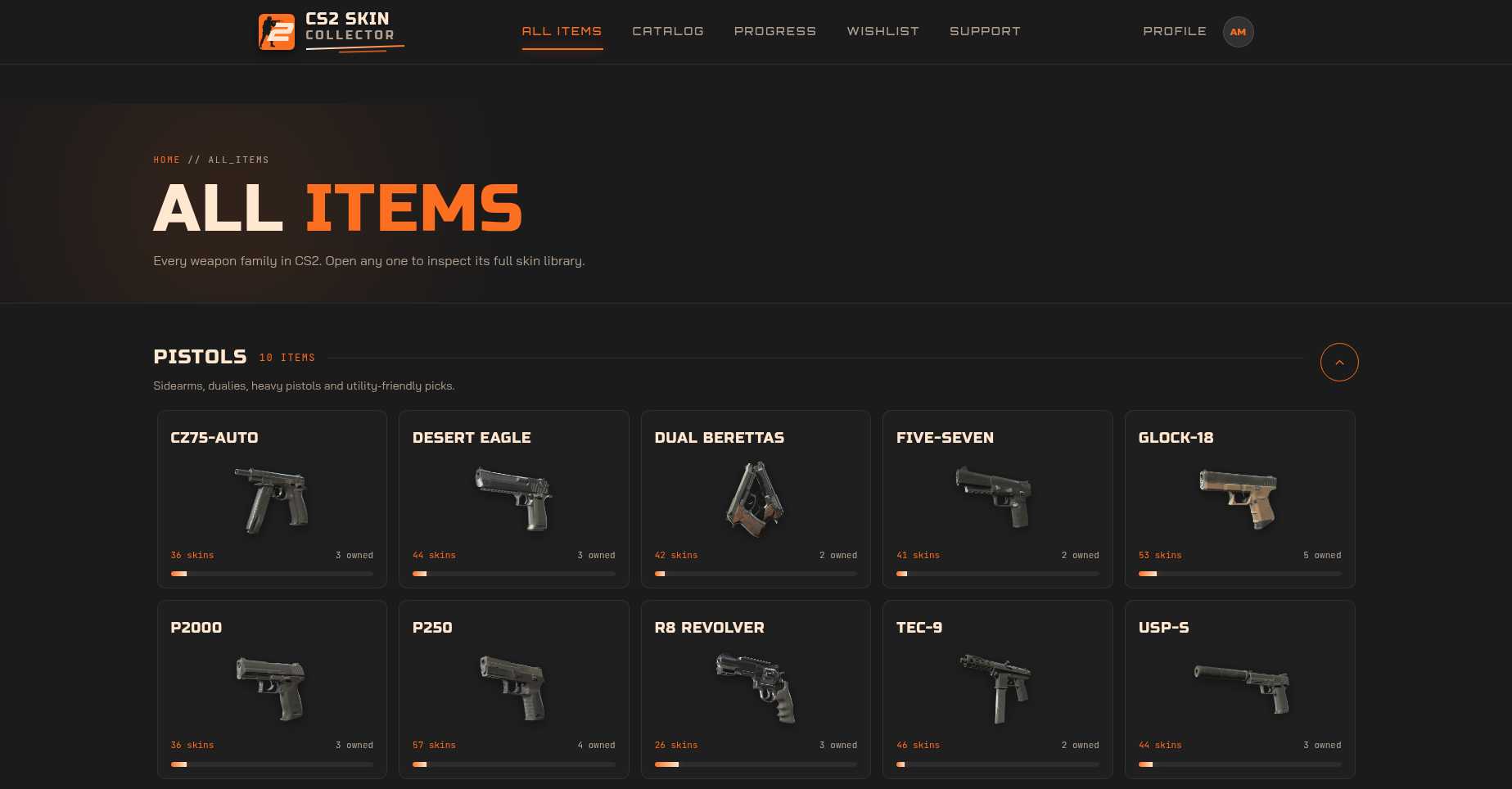Click the 42 skins count on Dual Berettas
Viewport: 1512px width, 789px height.
pos(676,555)
